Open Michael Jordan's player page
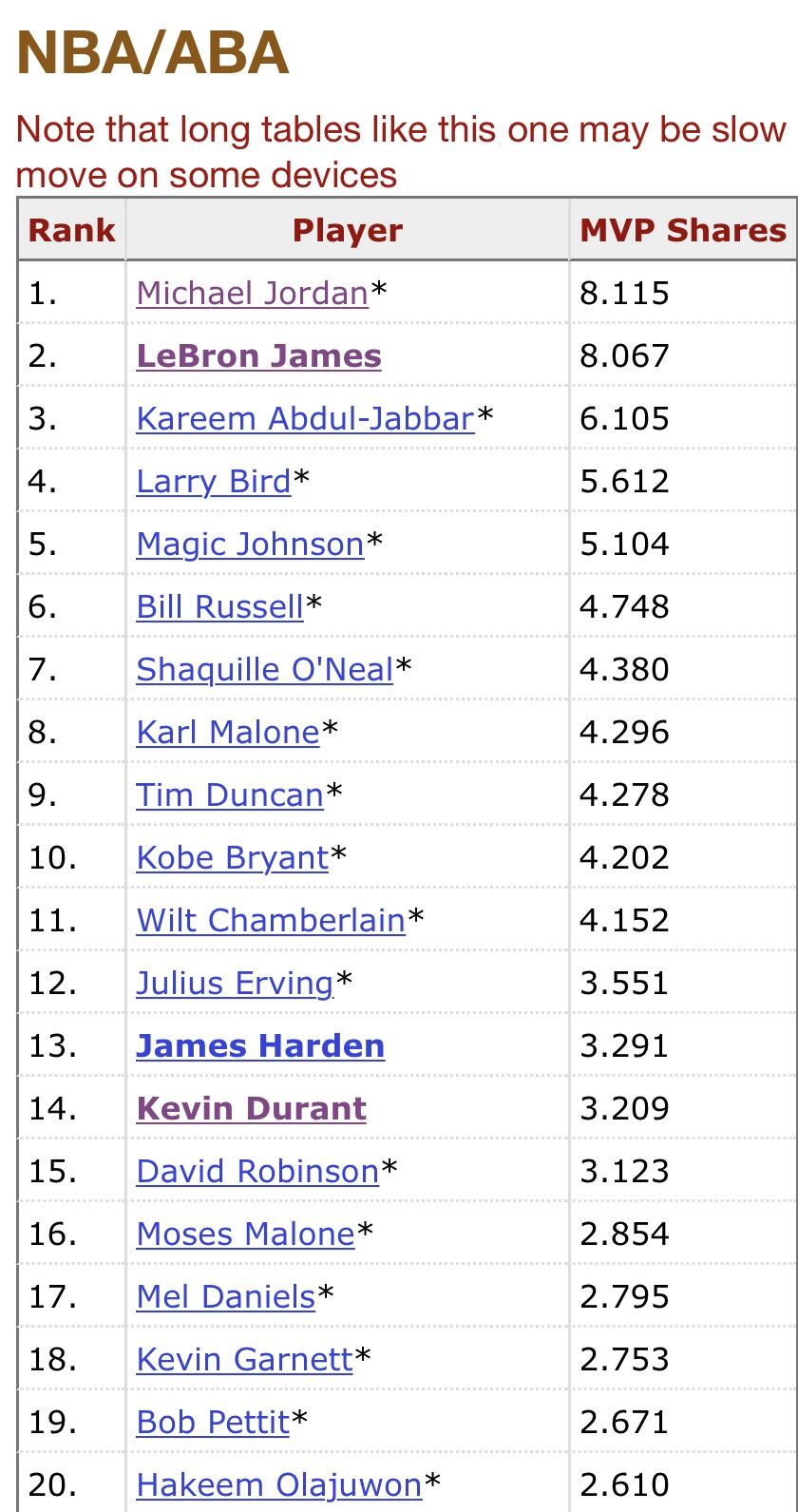The image size is (798, 1512). [x=252, y=293]
